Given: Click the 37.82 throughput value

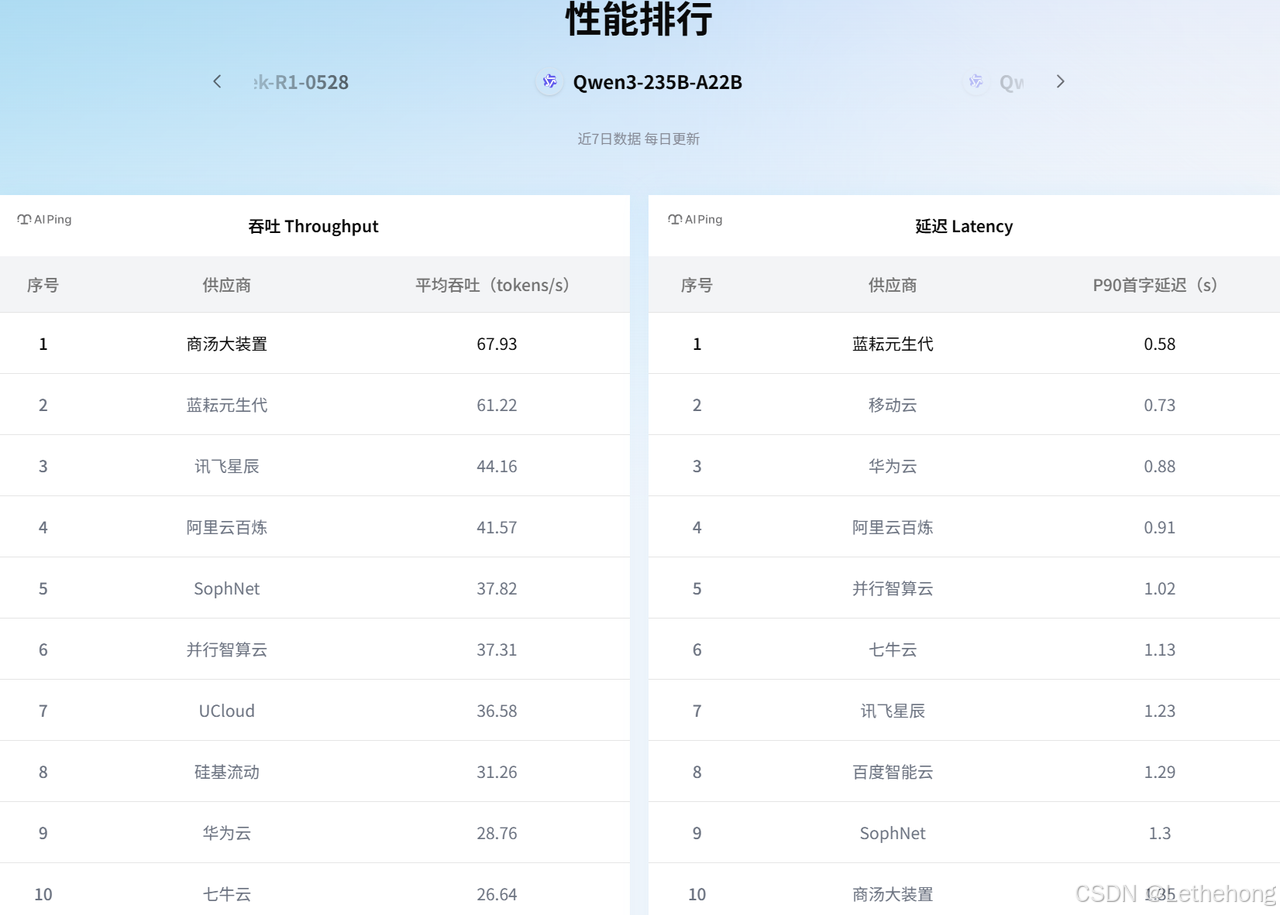Looking at the screenshot, I should (497, 588).
